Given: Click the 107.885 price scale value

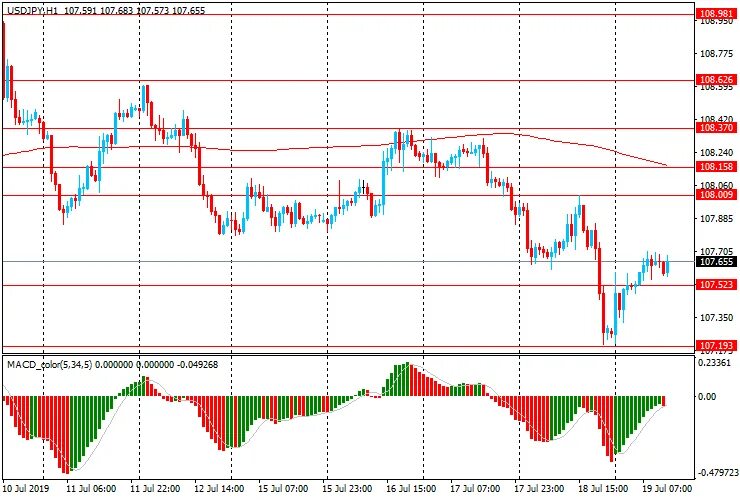Looking at the screenshot, I should click(x=716, y=219).
